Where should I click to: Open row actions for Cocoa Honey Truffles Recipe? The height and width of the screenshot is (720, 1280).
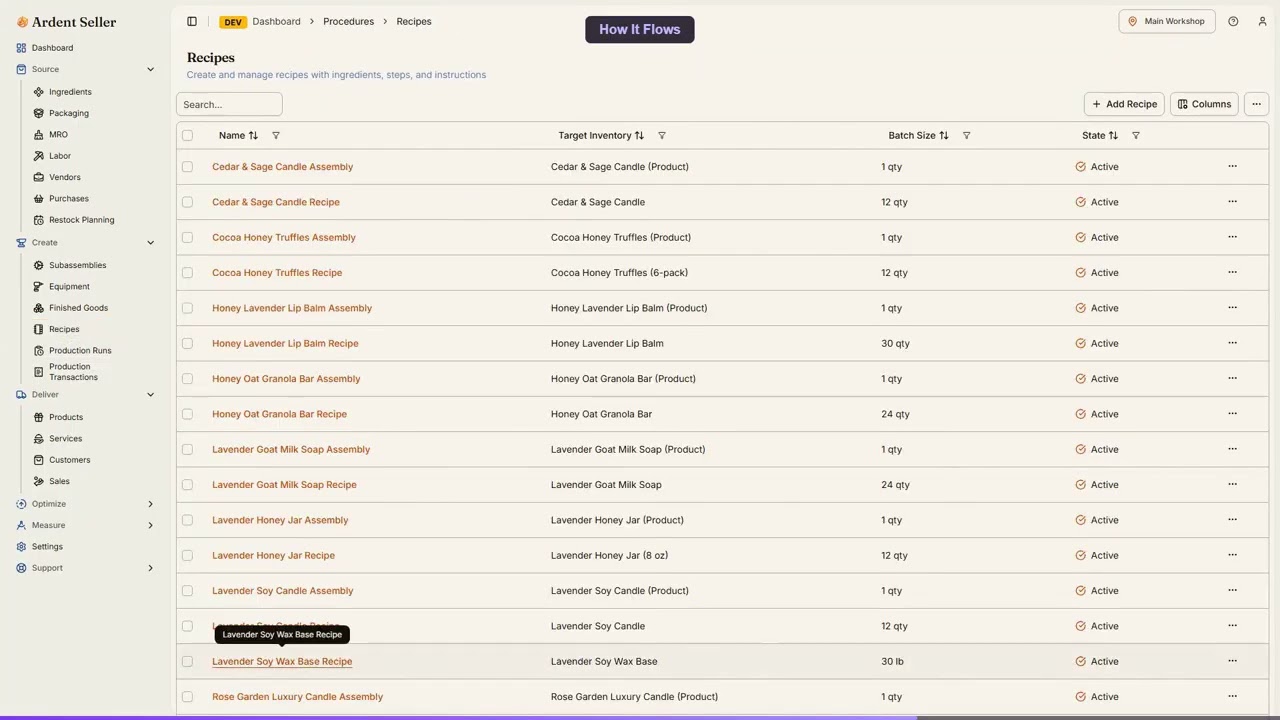coord(1232,272)
